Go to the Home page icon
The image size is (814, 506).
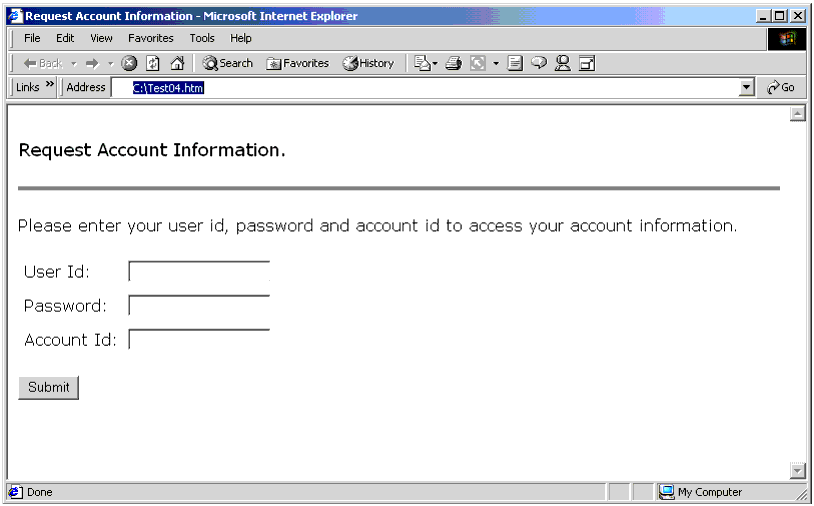click(177, 63)
